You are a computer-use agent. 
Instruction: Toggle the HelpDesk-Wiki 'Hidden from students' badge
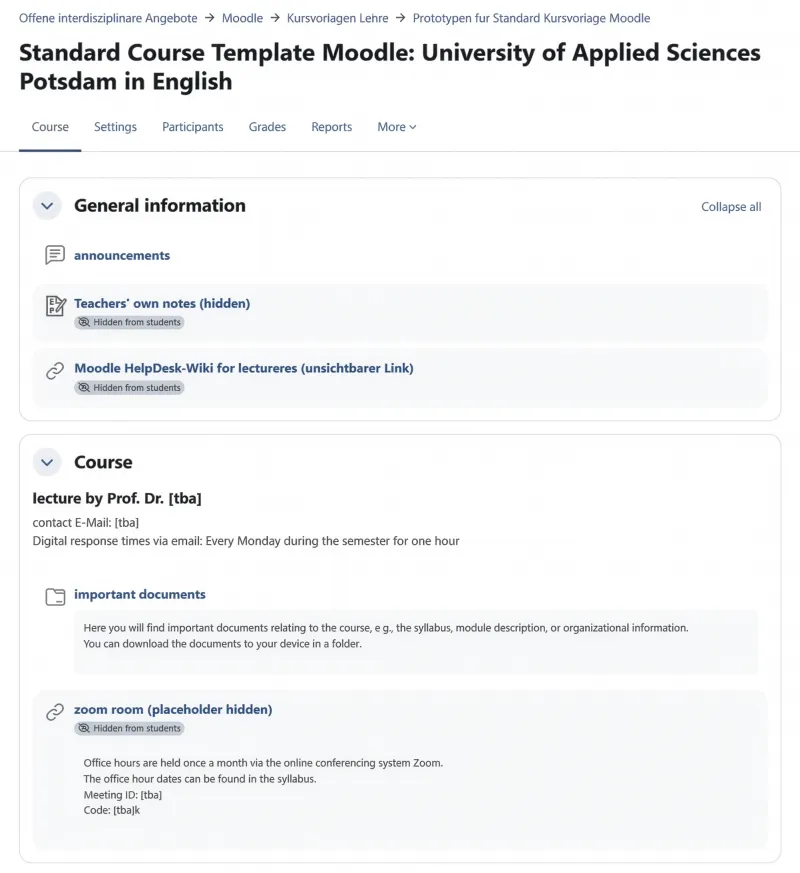129,387
